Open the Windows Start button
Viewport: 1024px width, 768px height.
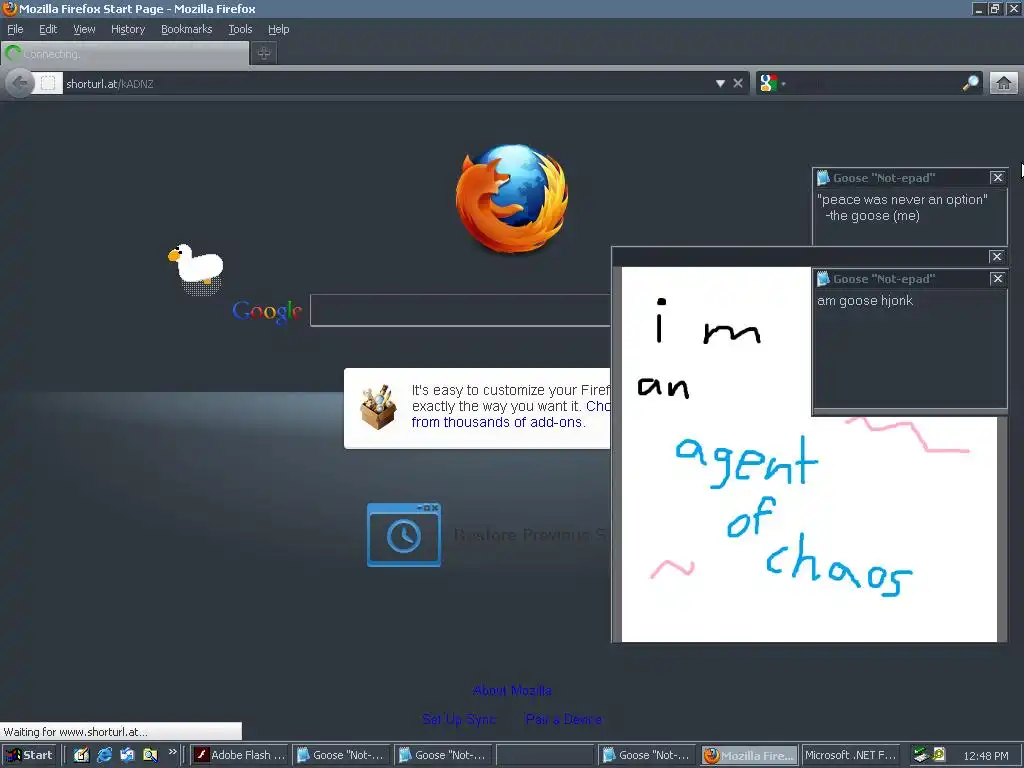29,755
